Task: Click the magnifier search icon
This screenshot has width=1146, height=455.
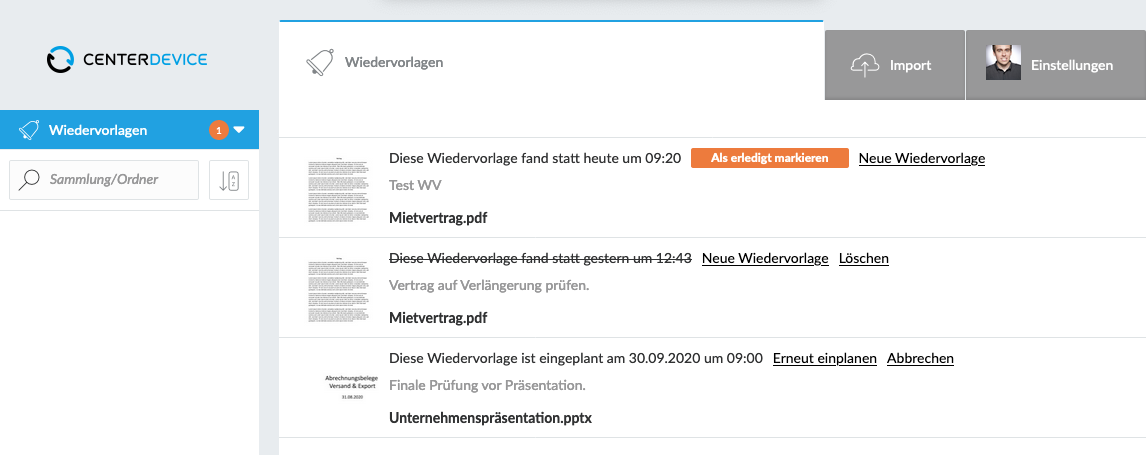Action: (29, 180)
